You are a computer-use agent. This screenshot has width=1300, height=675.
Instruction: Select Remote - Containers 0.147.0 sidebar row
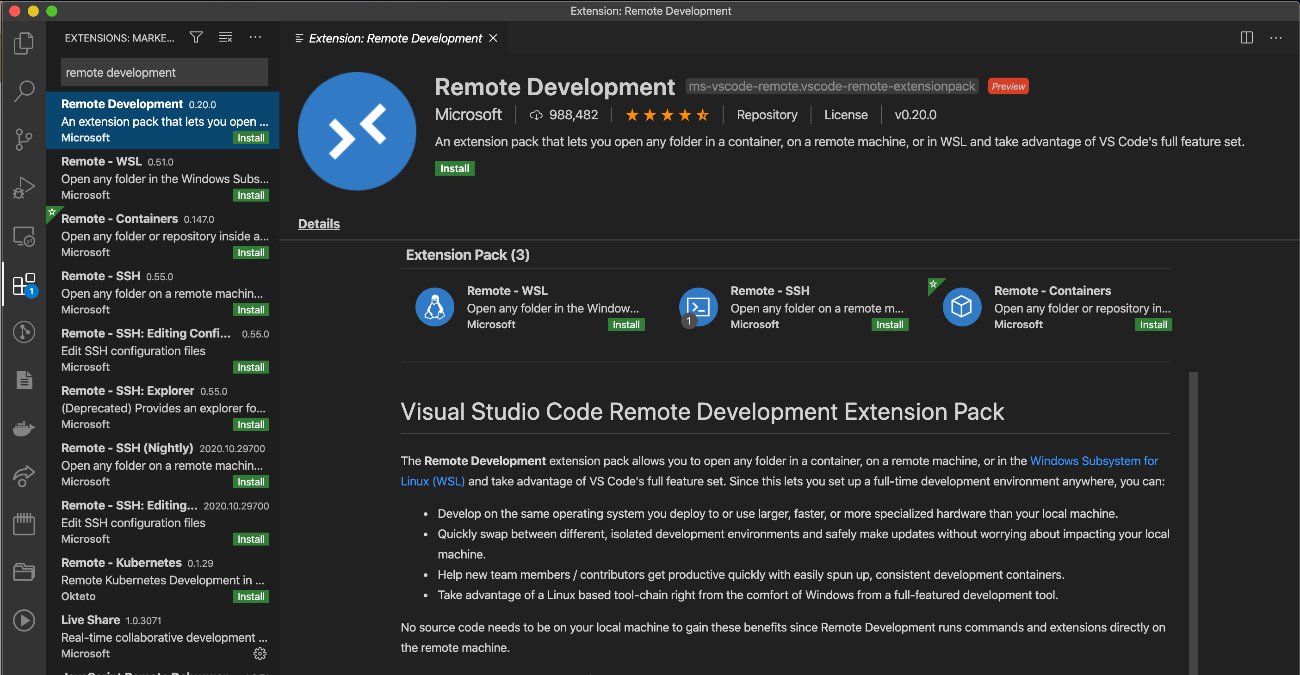163,235
